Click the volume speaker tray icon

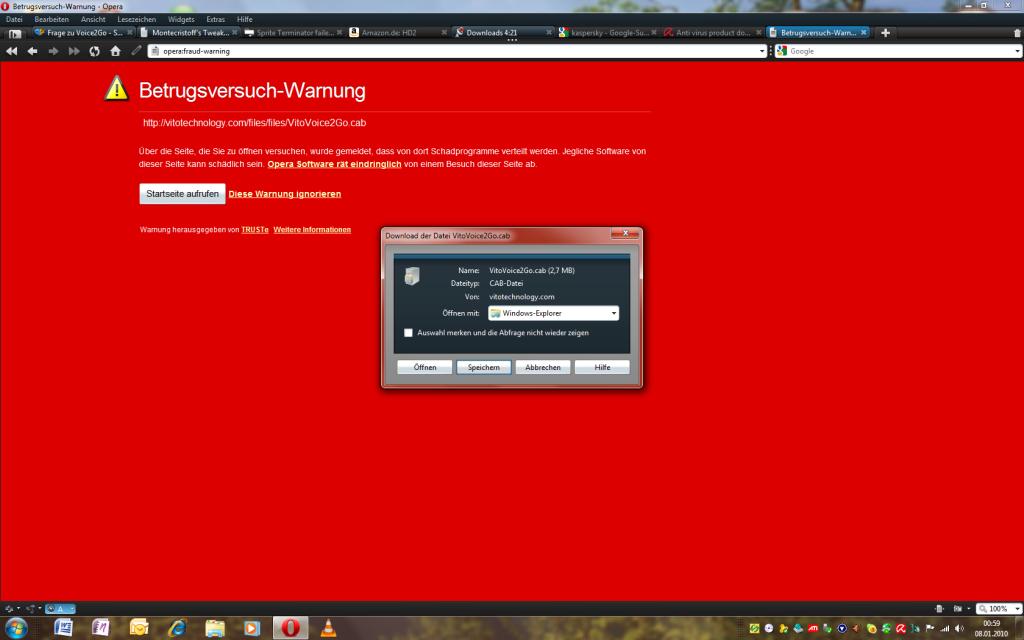point(959,629)
